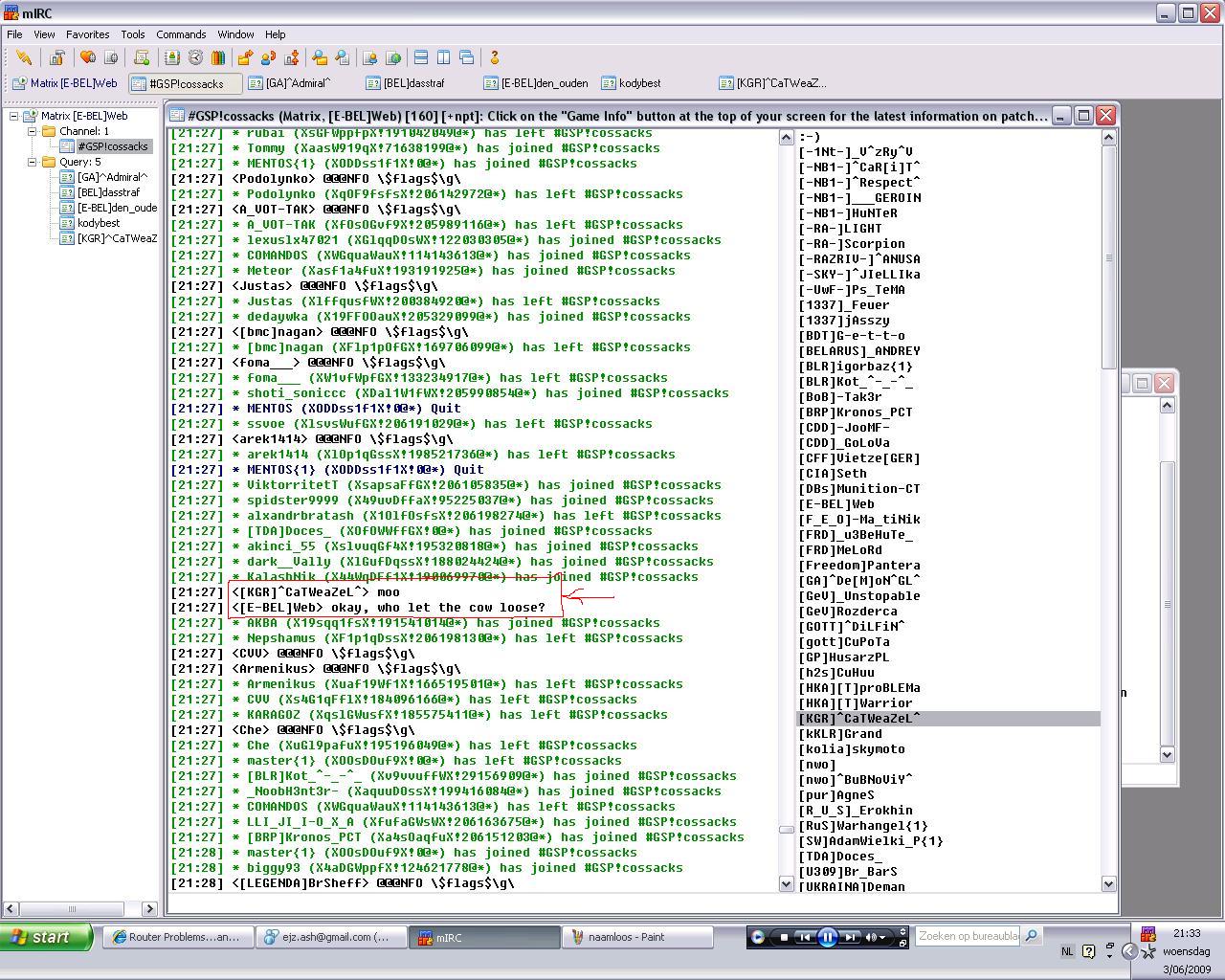
Task: Open the Address book toolbar icon
Action: pos(172,58)
